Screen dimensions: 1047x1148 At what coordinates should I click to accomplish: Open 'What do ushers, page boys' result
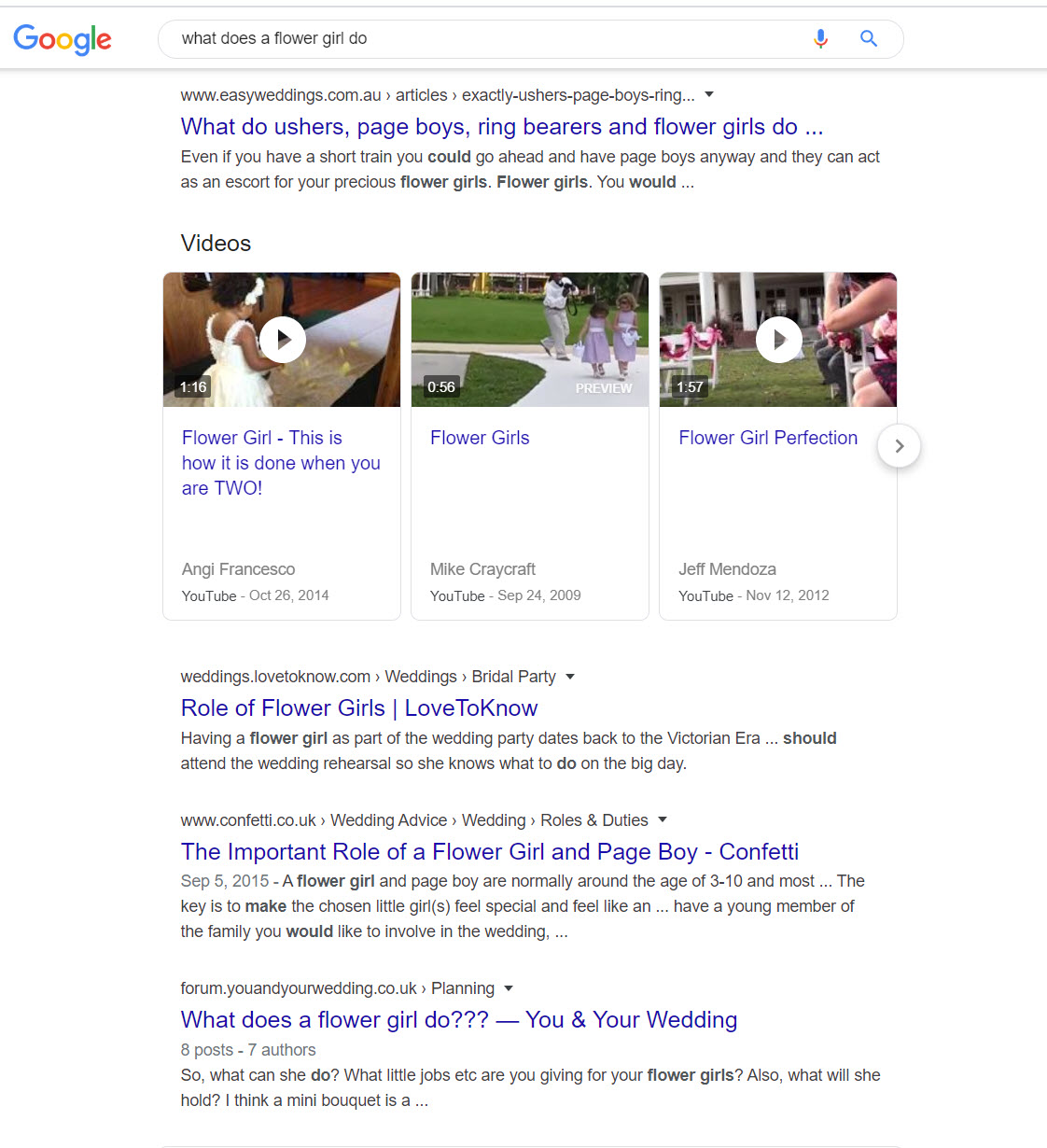pos(501,127)
